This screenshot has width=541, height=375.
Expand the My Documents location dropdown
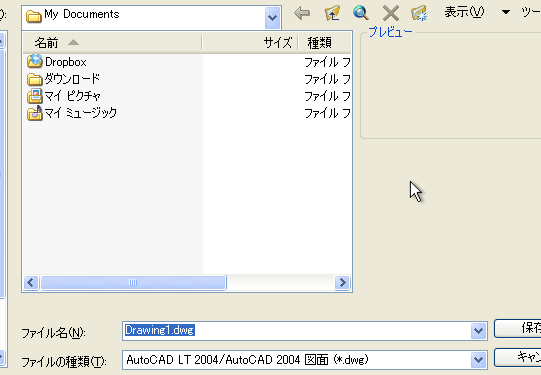(x=272, y=17)
